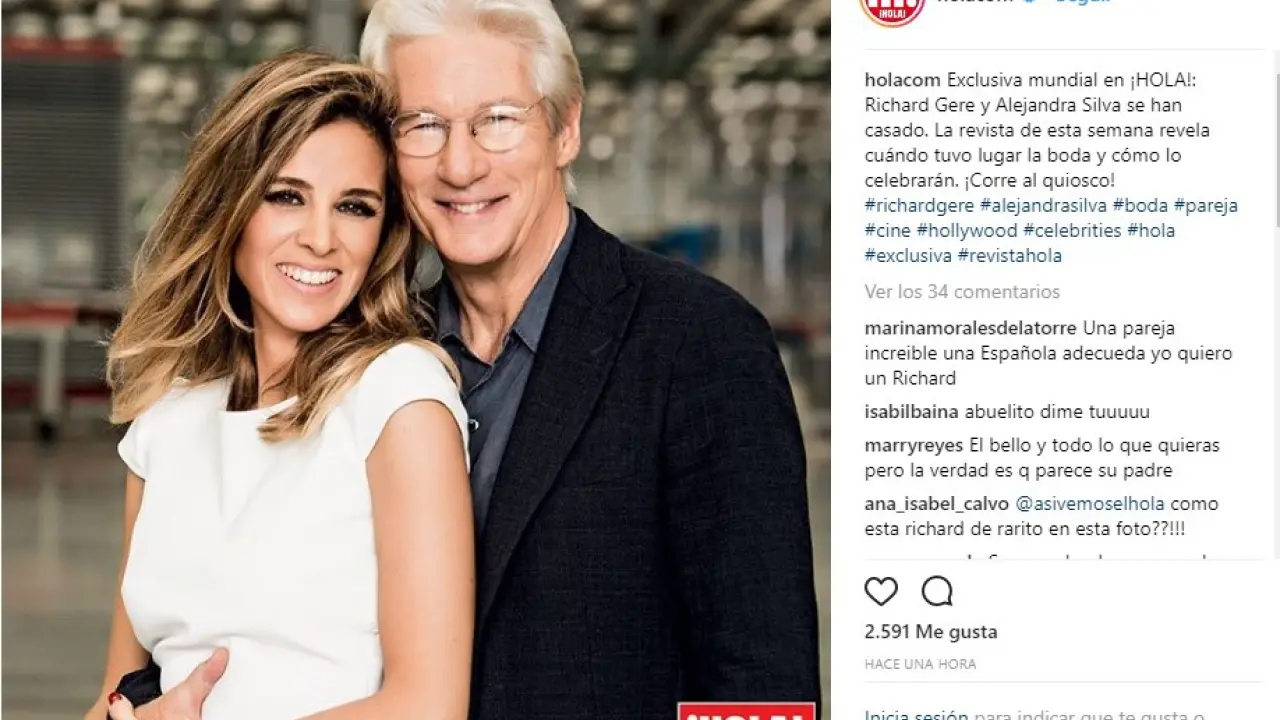Click the post photo of the couple

415,360
